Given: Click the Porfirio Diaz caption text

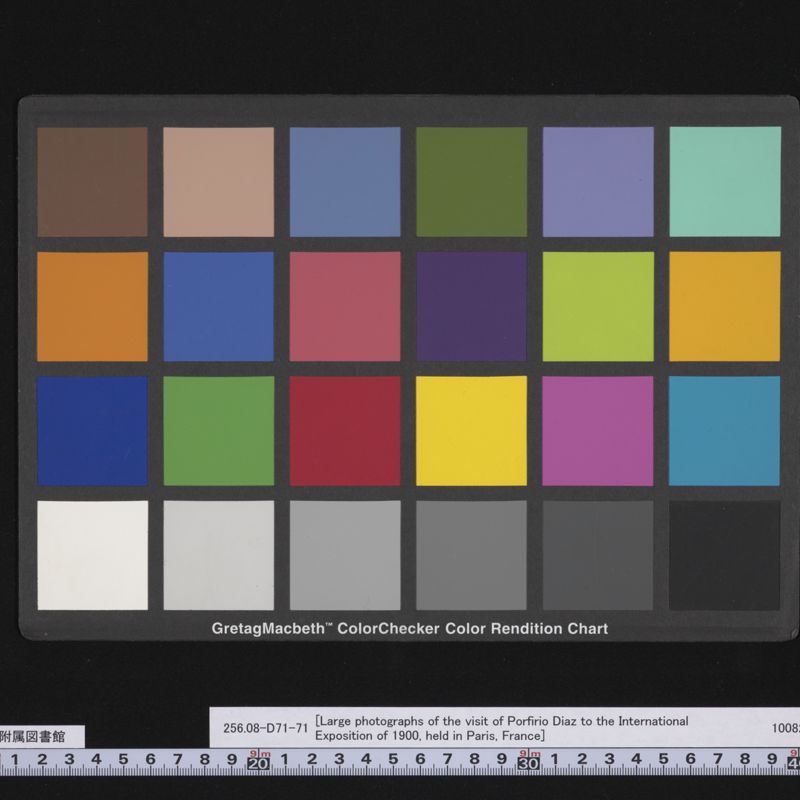Looking at the screenshot, I should coord(502,728).
